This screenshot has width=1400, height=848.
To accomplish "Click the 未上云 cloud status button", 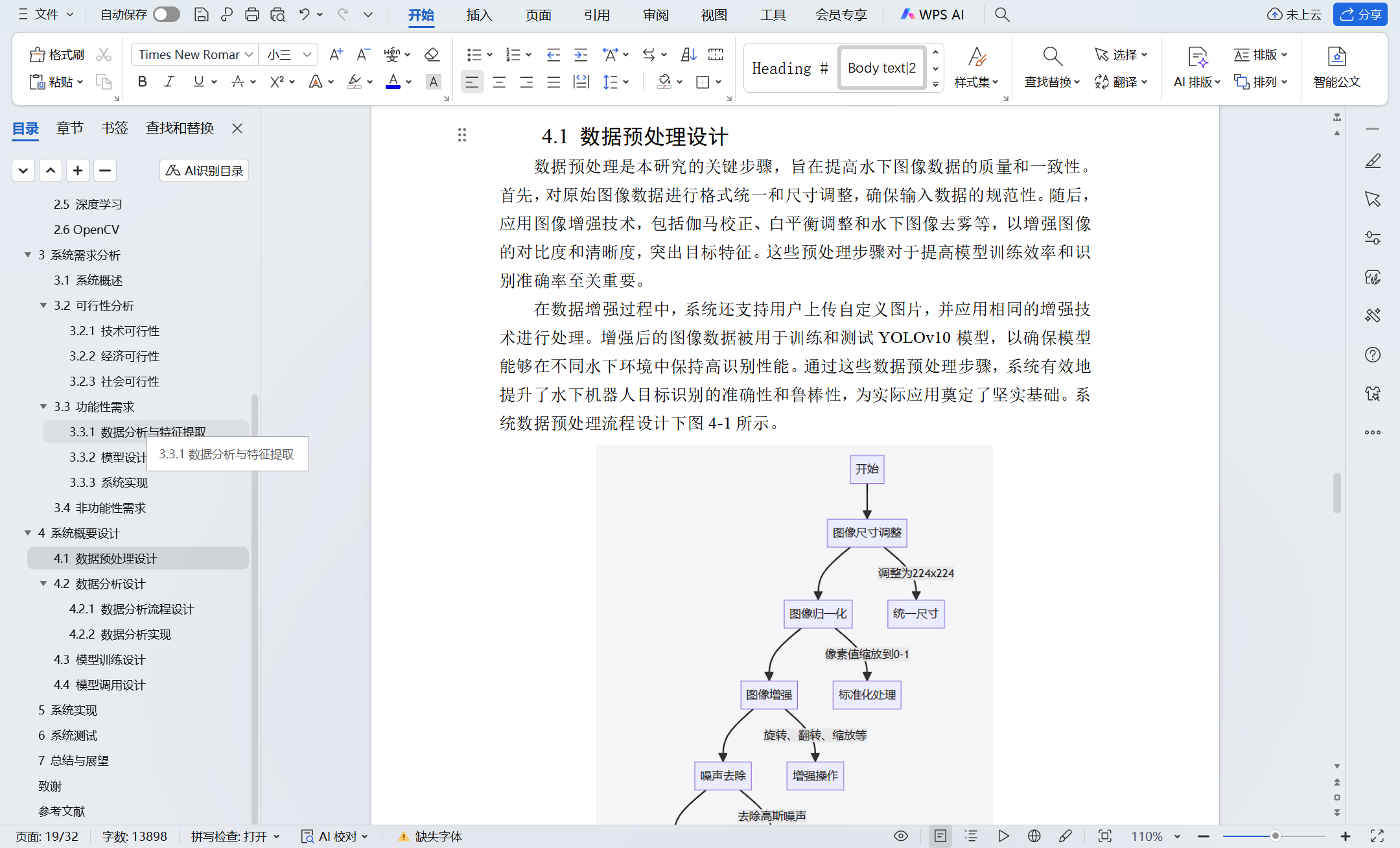I will coord(1294,14).
